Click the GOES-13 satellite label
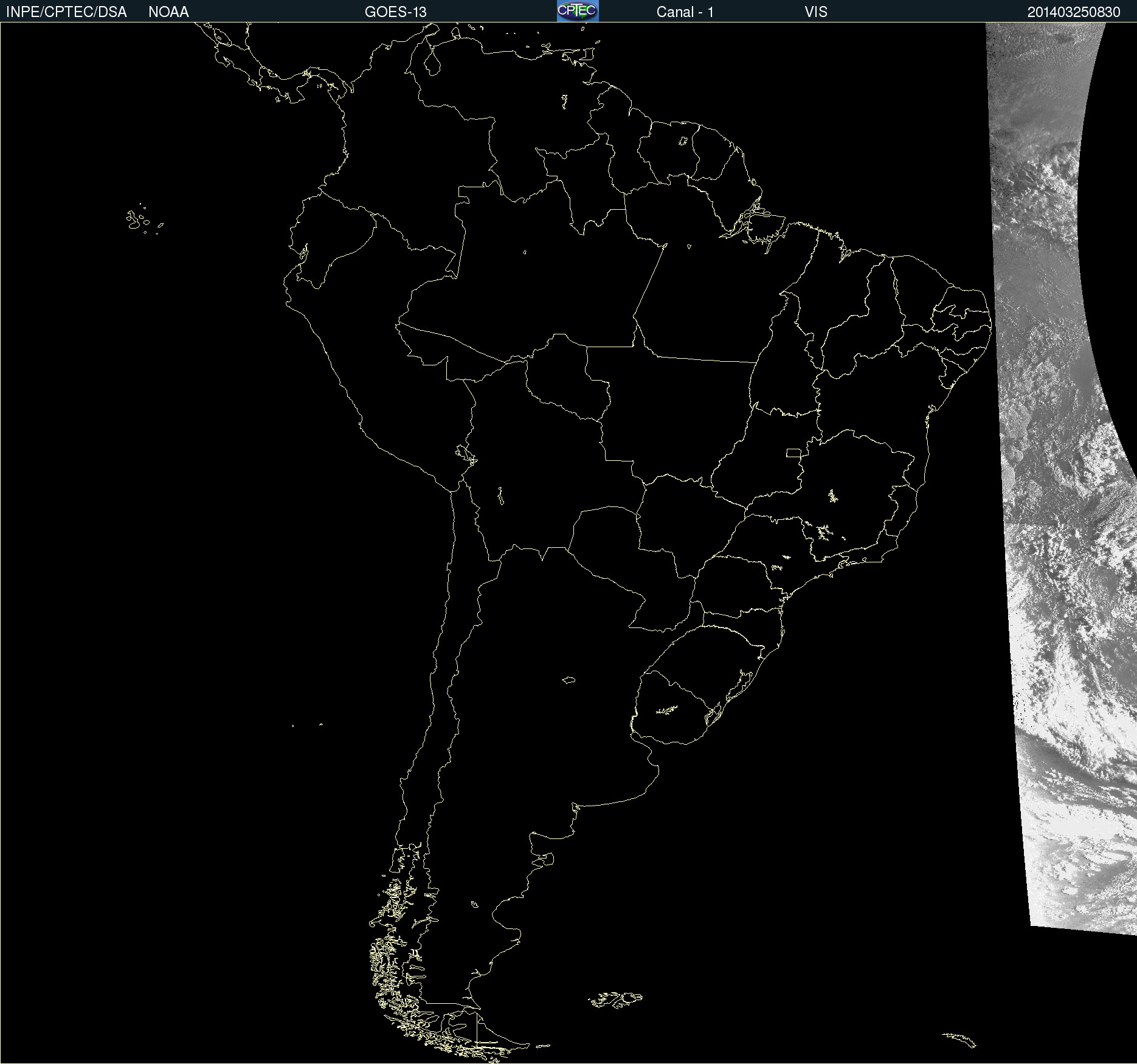 point(396,12)
